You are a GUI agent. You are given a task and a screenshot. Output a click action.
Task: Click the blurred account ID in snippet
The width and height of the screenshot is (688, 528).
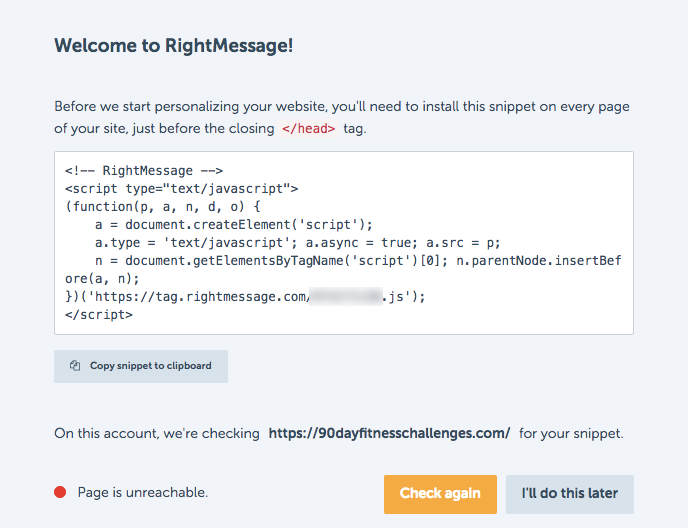pyautogui.click(x=346, y=296)
